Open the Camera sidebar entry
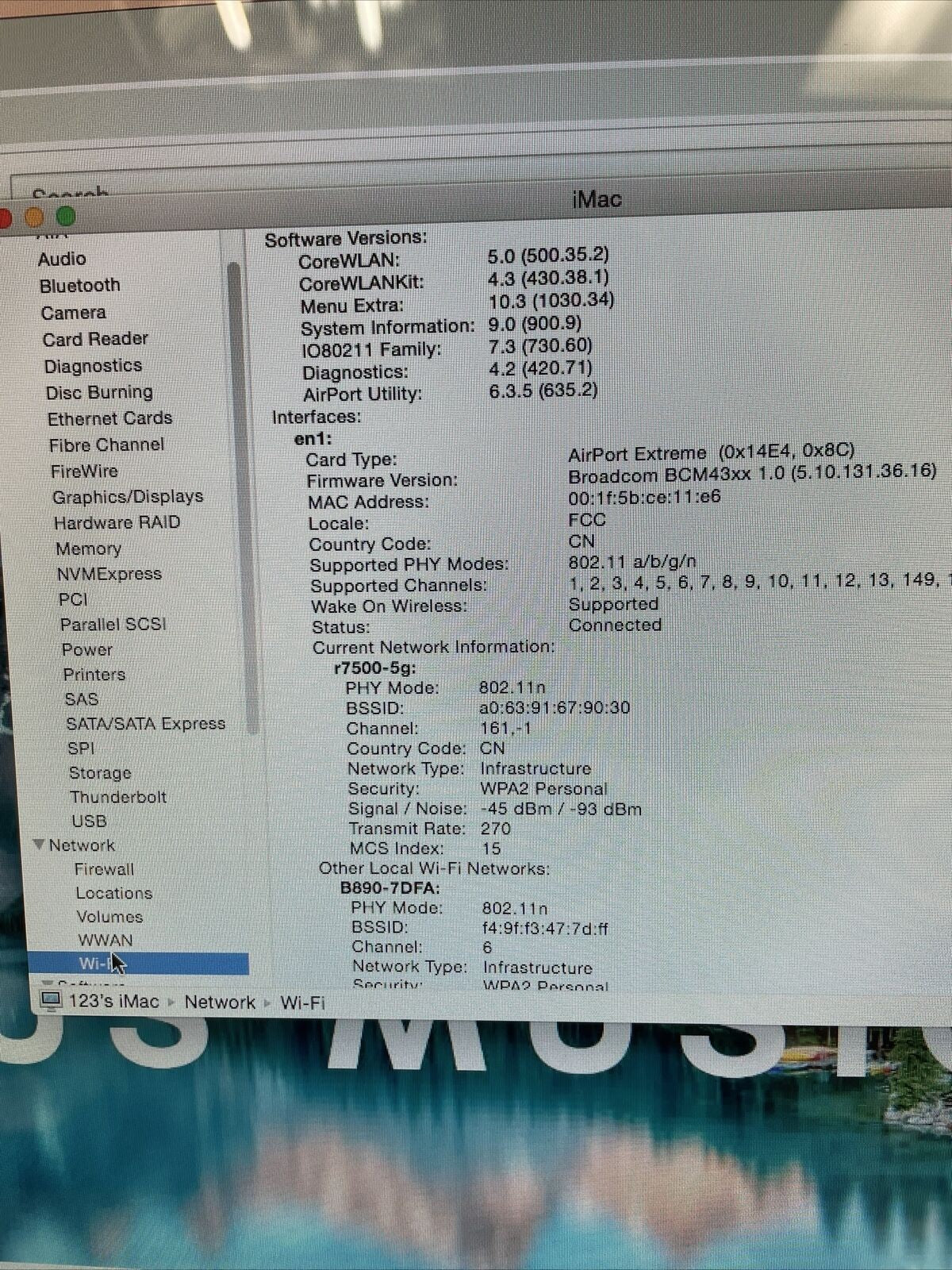The image size is (952, 1270). pos(73,313)
